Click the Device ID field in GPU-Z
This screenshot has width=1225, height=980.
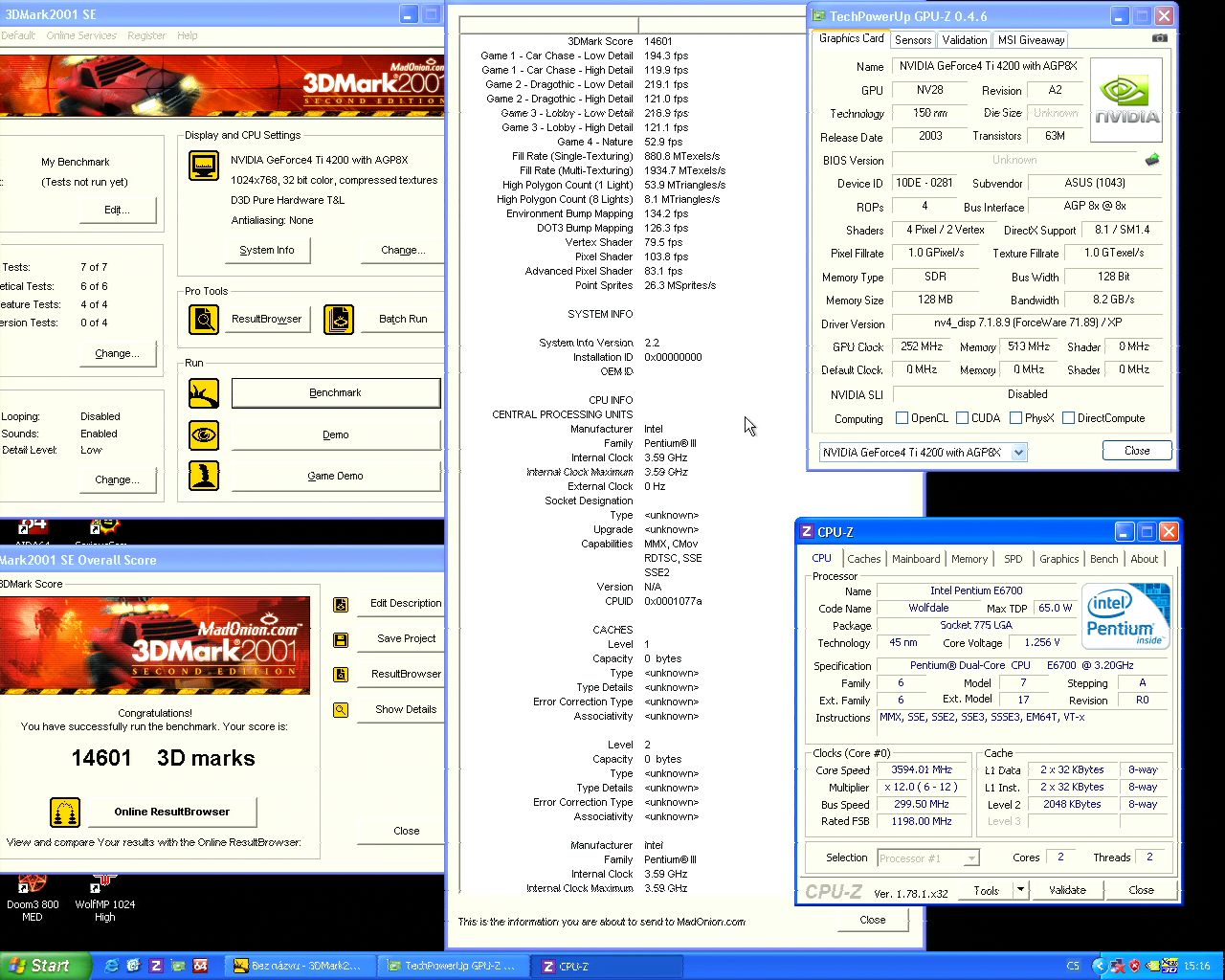pos(924,183)
